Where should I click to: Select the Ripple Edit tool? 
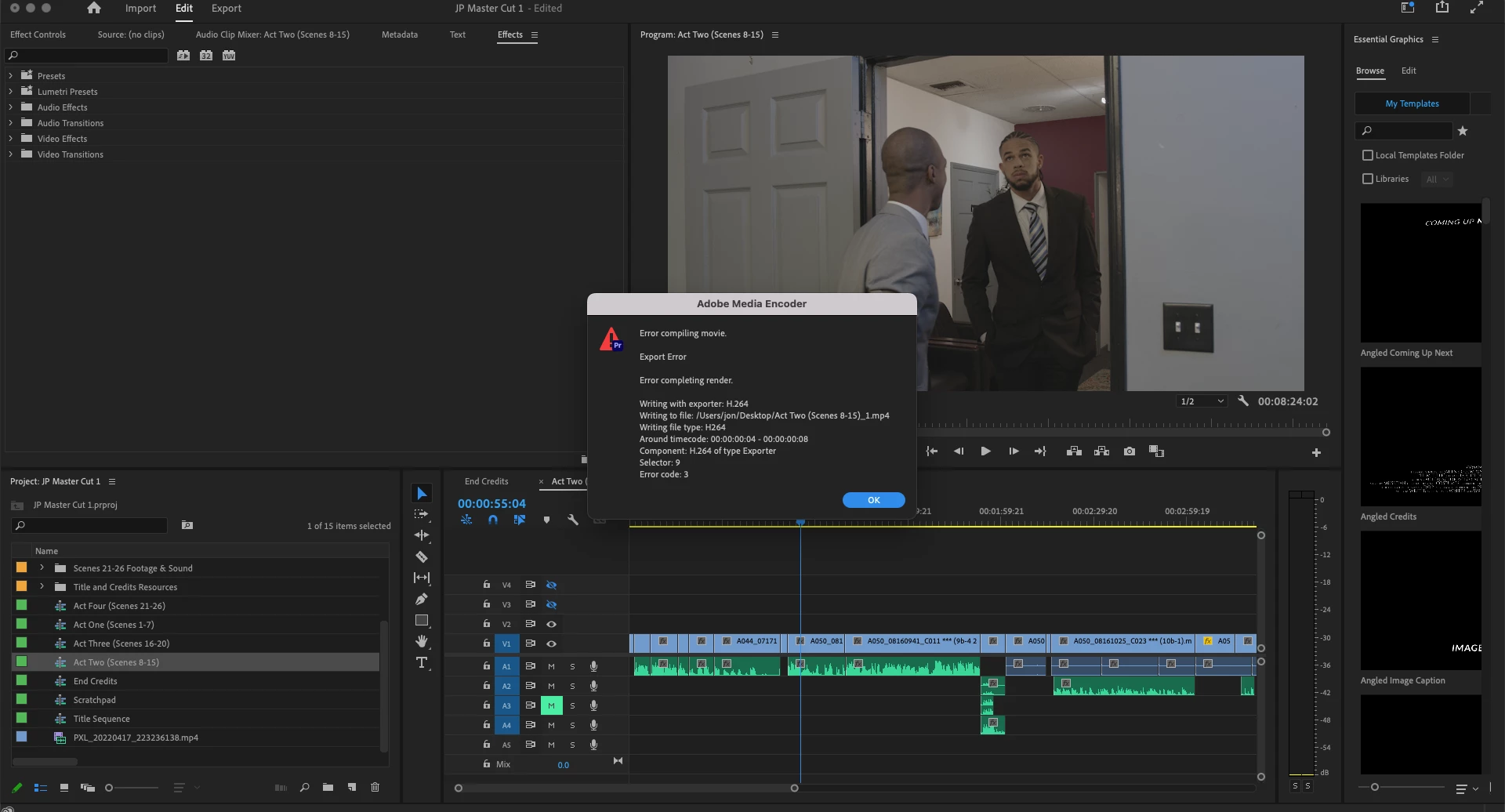pyautogui.click(x=422, y=535)
